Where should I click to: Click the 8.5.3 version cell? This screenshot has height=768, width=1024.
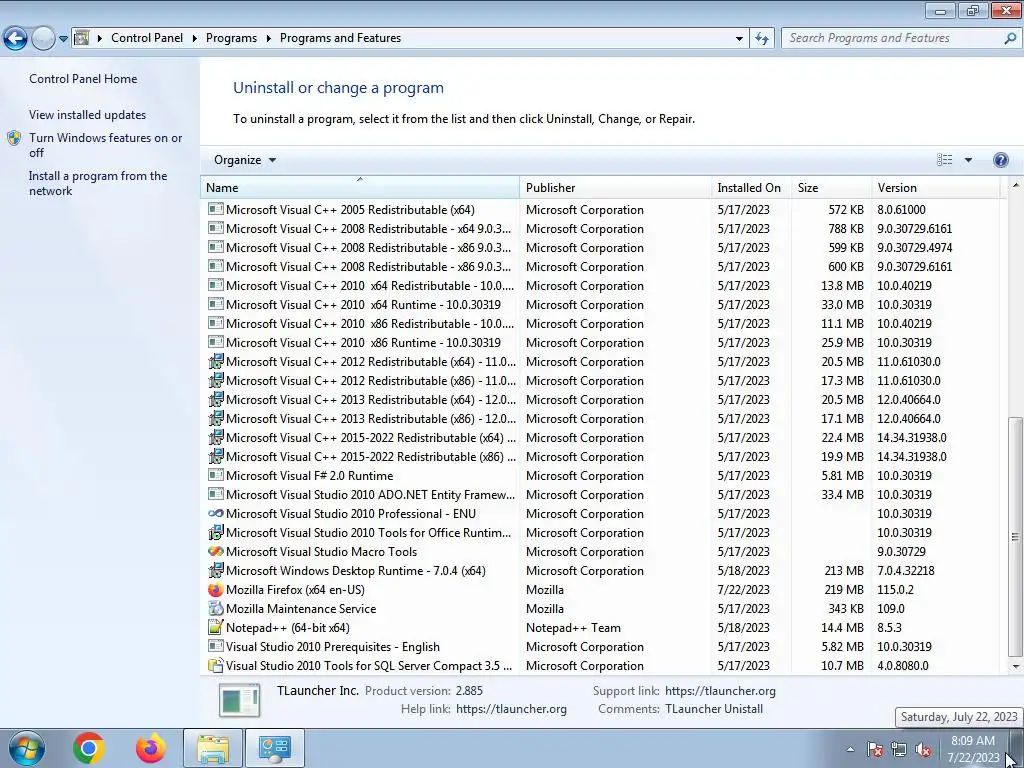pos(889,628)
